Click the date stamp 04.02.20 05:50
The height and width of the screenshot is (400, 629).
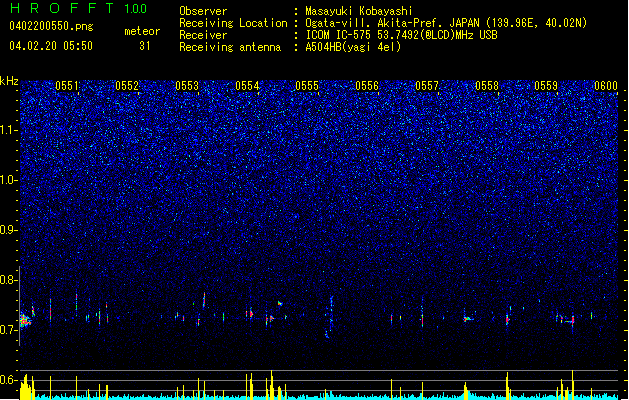point(51,46)
